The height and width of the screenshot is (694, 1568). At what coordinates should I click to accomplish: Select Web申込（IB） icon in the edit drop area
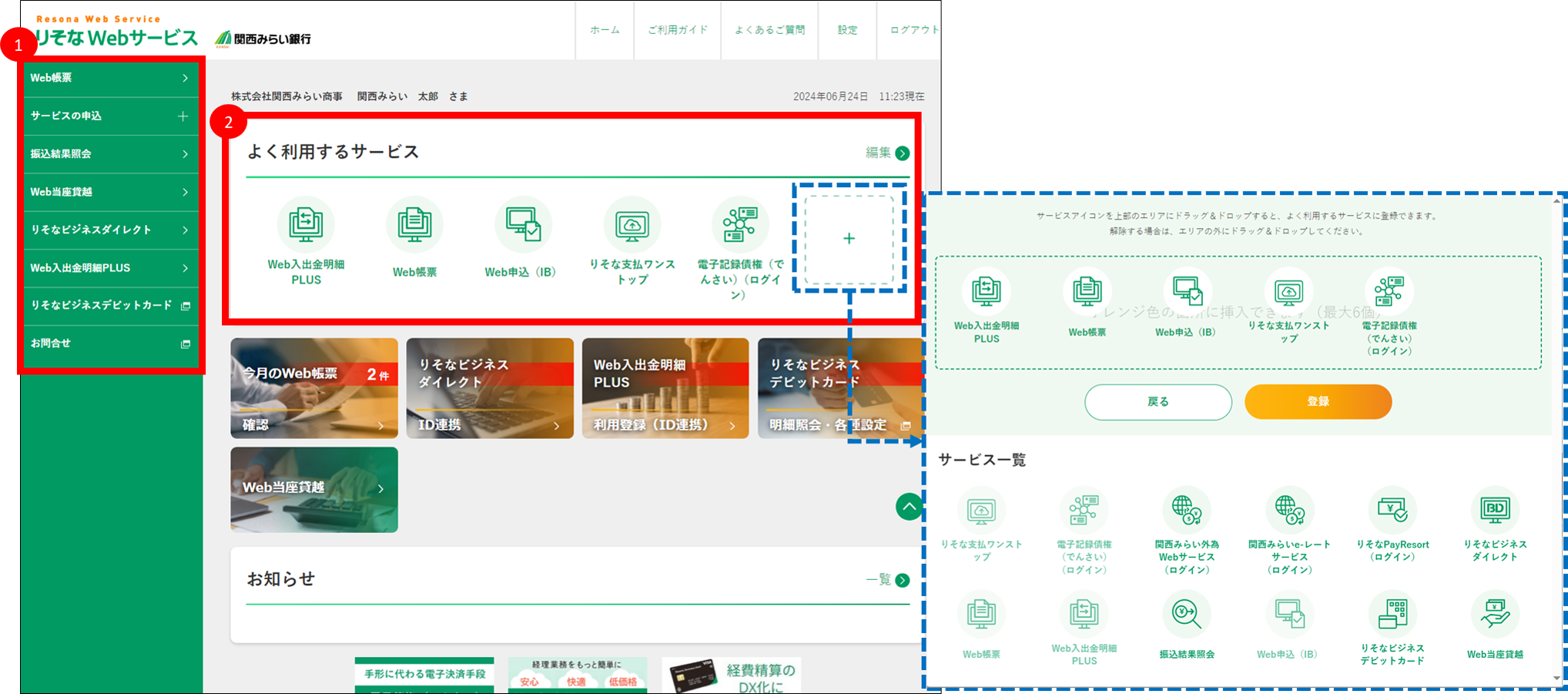click(1187, 291)
